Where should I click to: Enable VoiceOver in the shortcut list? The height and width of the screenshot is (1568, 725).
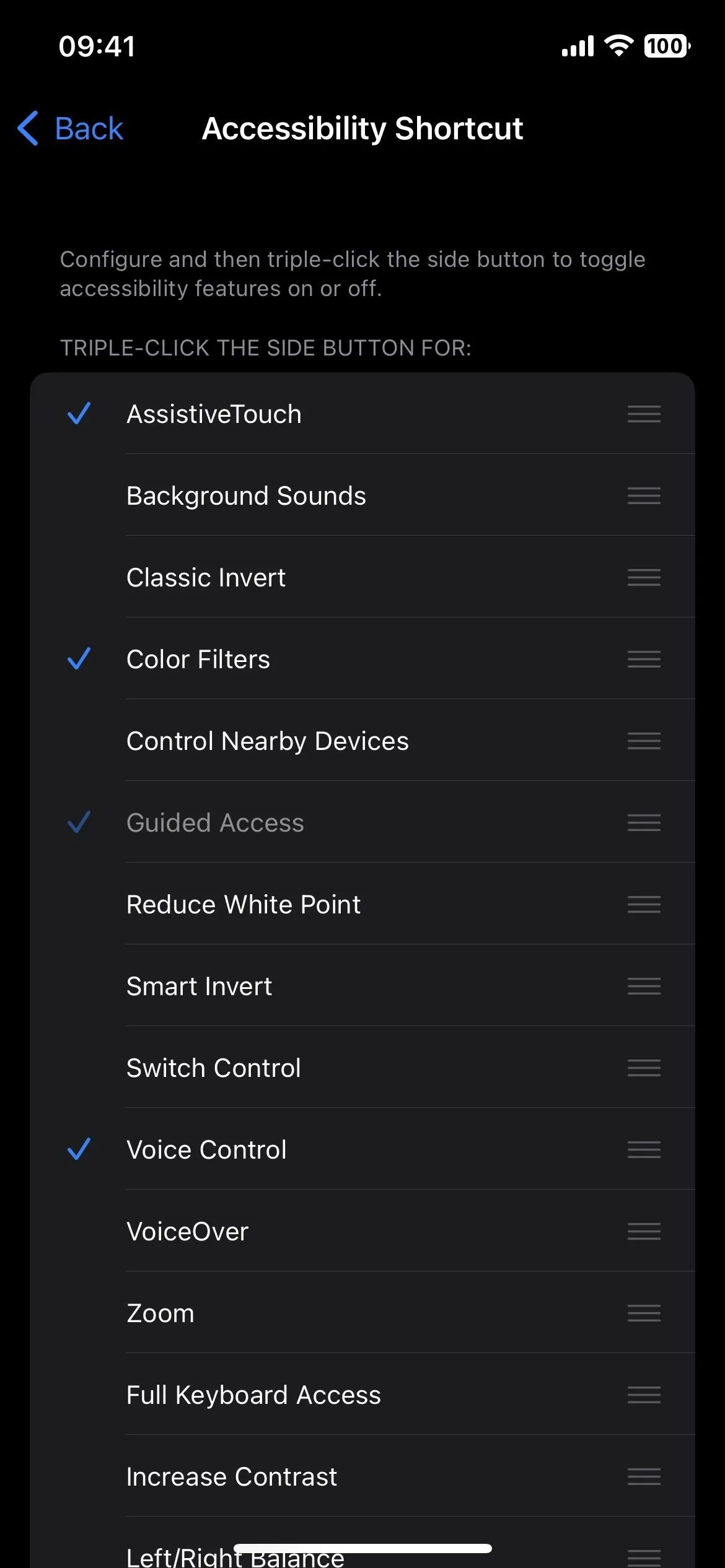[x=362, y=1231]
